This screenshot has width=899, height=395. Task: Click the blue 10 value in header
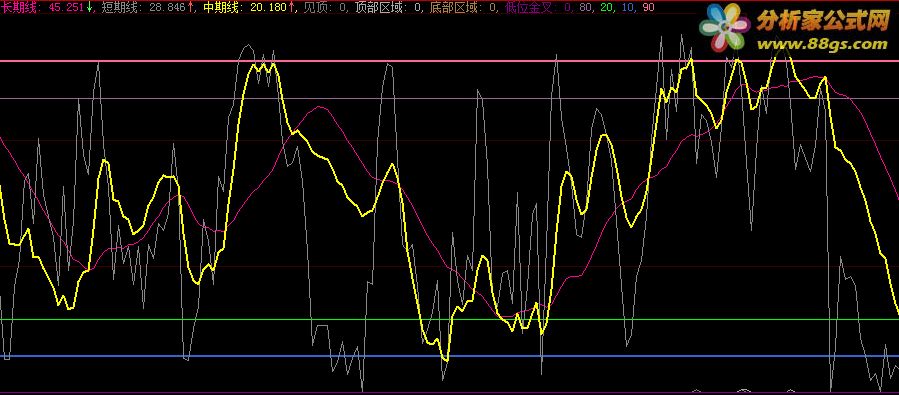click(x=628, y=7)
